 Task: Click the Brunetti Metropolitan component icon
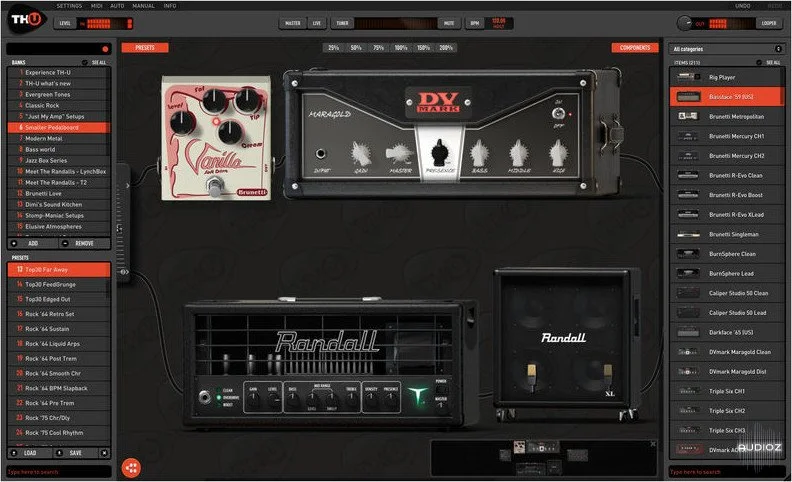coord(688,116)
